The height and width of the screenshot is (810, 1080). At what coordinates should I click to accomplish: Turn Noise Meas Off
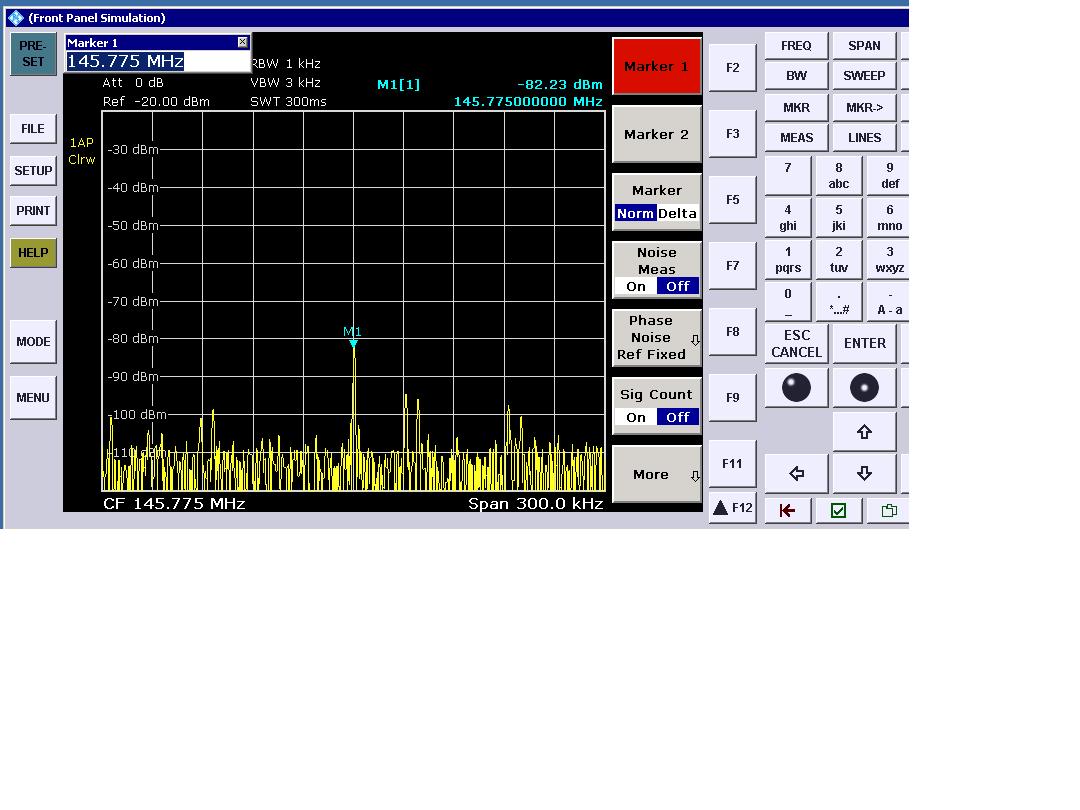pos(678,287)
